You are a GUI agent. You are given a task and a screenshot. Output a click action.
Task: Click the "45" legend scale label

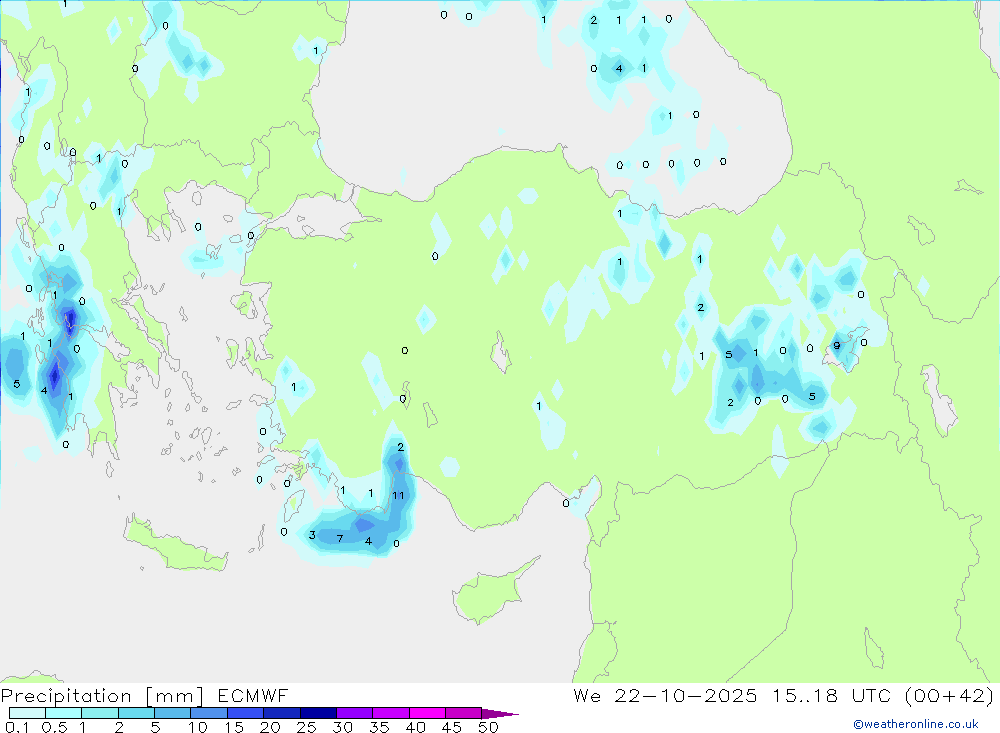452,727
